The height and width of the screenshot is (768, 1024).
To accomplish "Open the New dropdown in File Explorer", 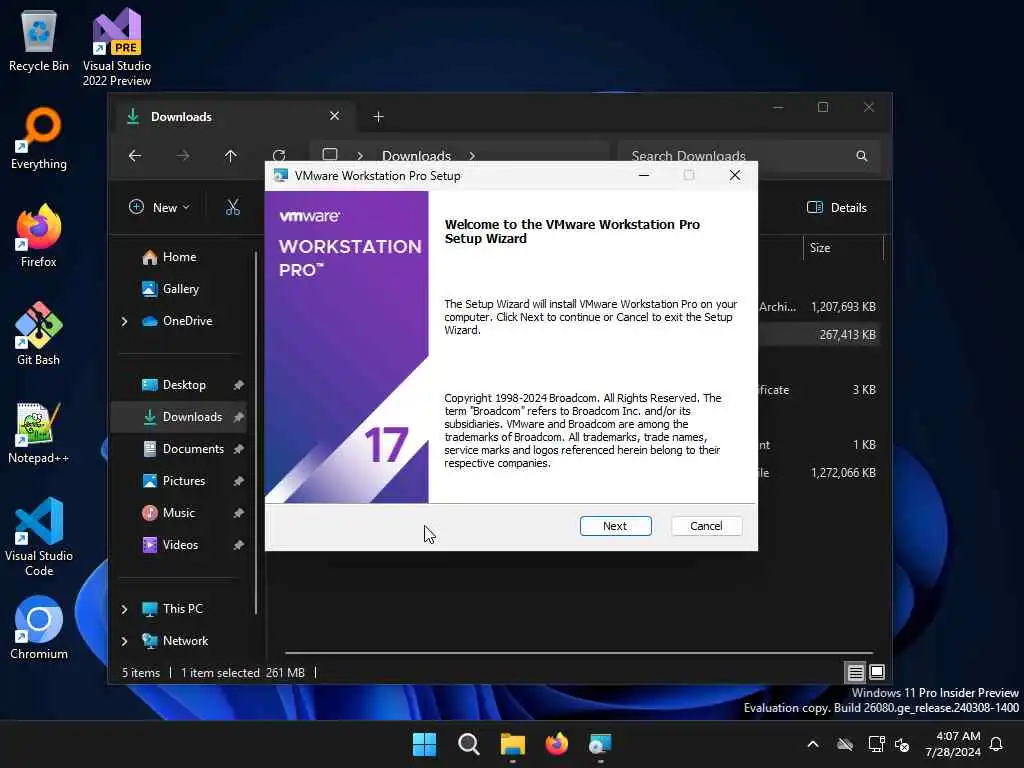I will tap(159, 208).
